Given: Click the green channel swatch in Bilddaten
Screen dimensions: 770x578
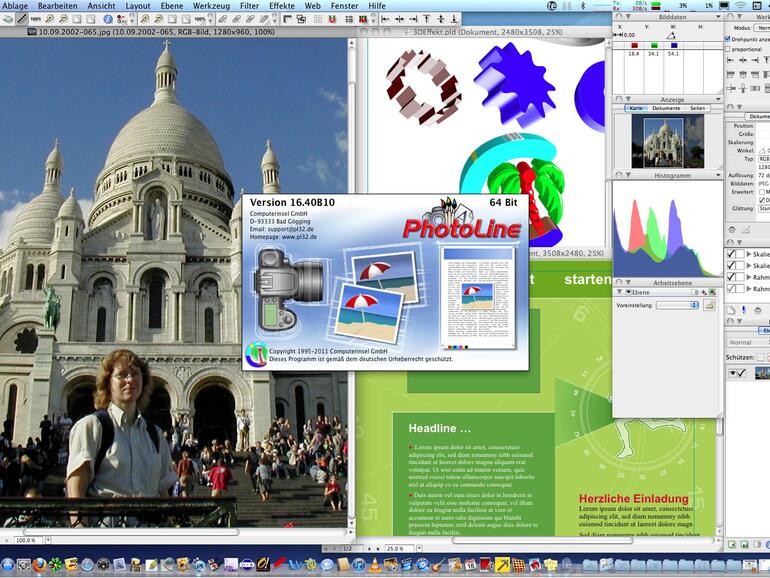Looking at the screenshot, I should tap(654, 46).
